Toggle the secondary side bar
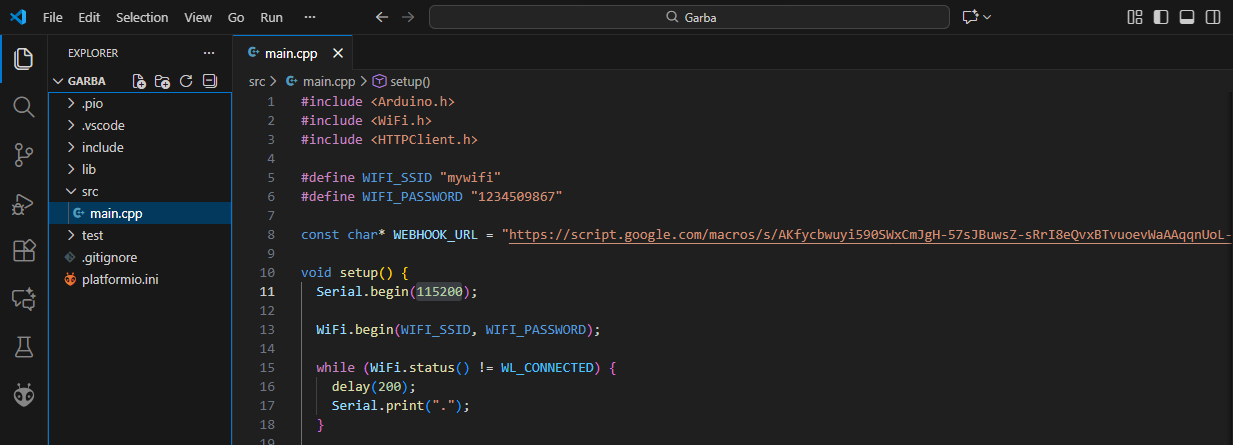Image resolution: width=1233 pixels, height=445 pixels. pos(1213,17)
